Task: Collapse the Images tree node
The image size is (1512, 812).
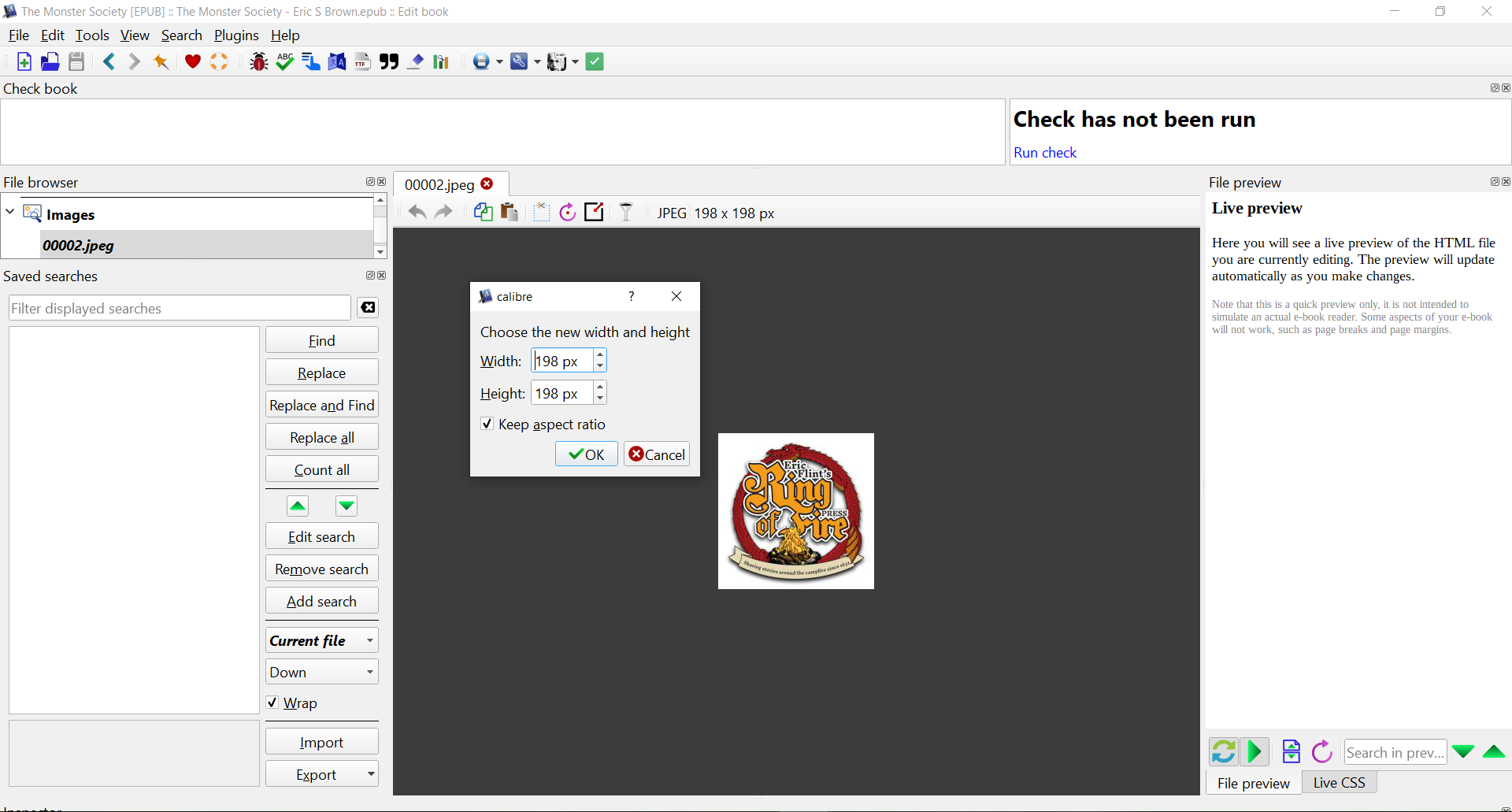Action: (10, 212)
